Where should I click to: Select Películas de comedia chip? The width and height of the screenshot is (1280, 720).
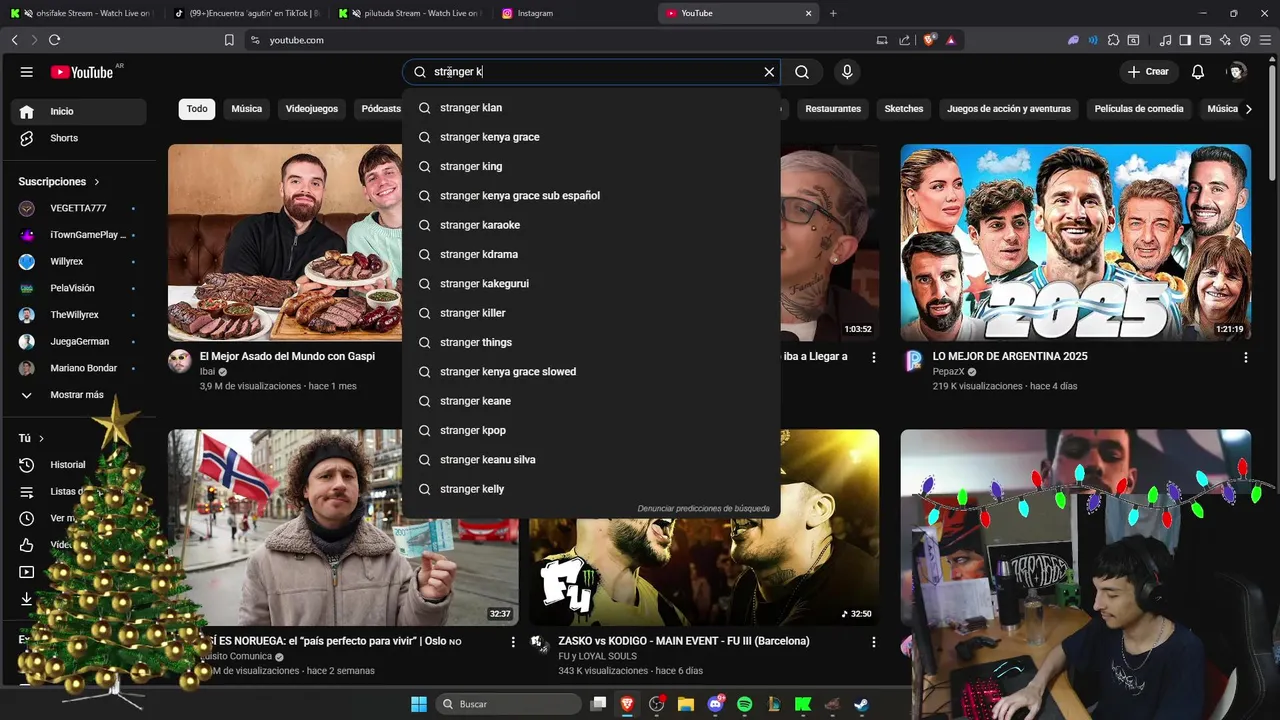tap(1139, 109)
